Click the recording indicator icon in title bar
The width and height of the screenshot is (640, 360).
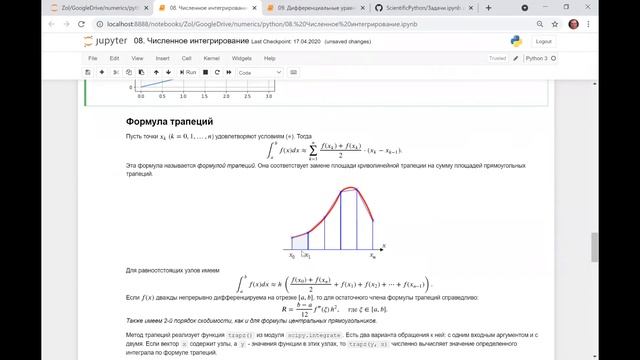click(524, 8)
